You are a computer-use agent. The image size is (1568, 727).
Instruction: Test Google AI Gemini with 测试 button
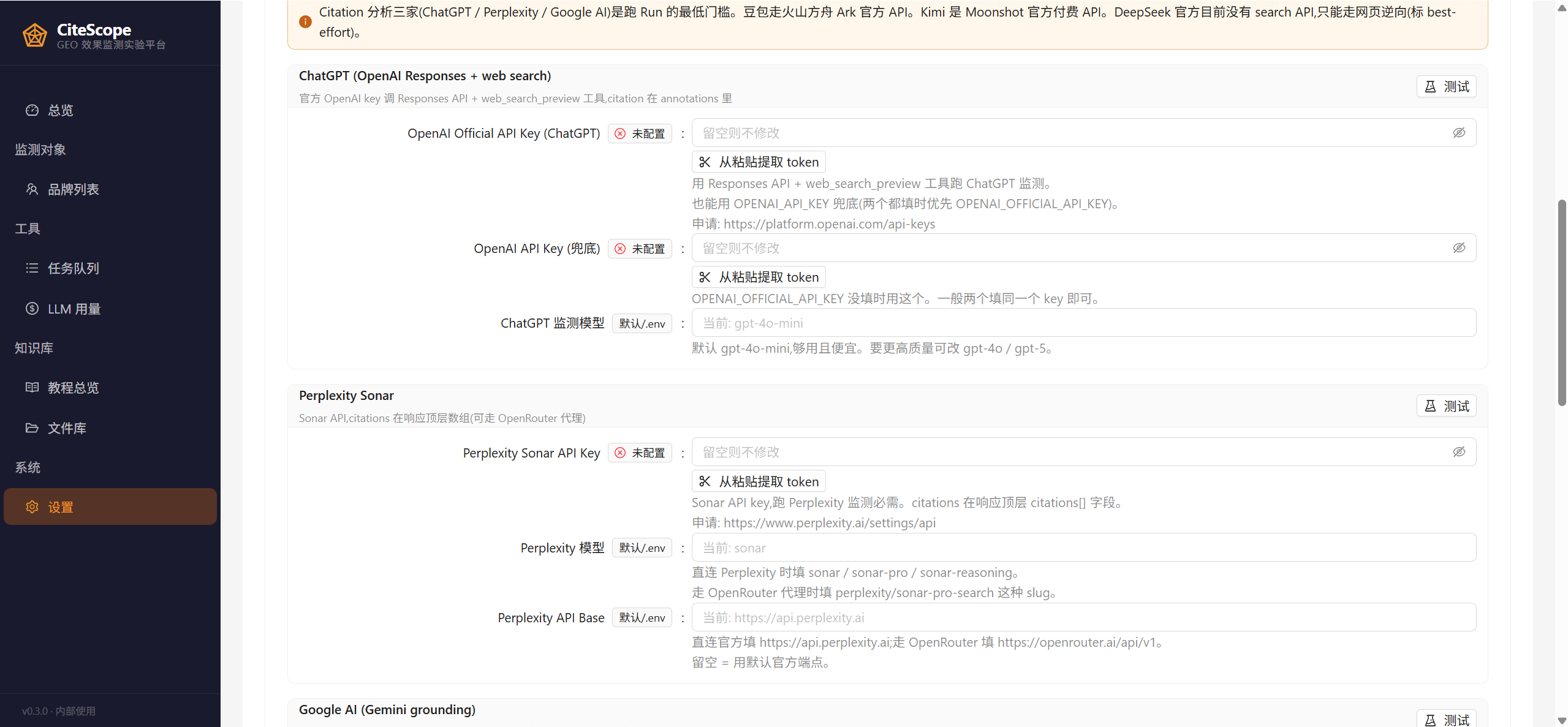coord(1446,719)
